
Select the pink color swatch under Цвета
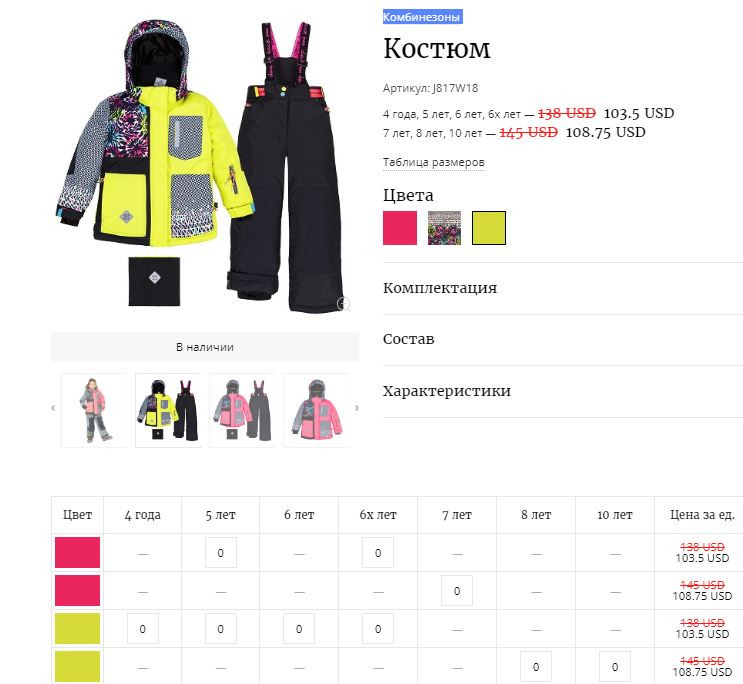click(x=400, y=228)
